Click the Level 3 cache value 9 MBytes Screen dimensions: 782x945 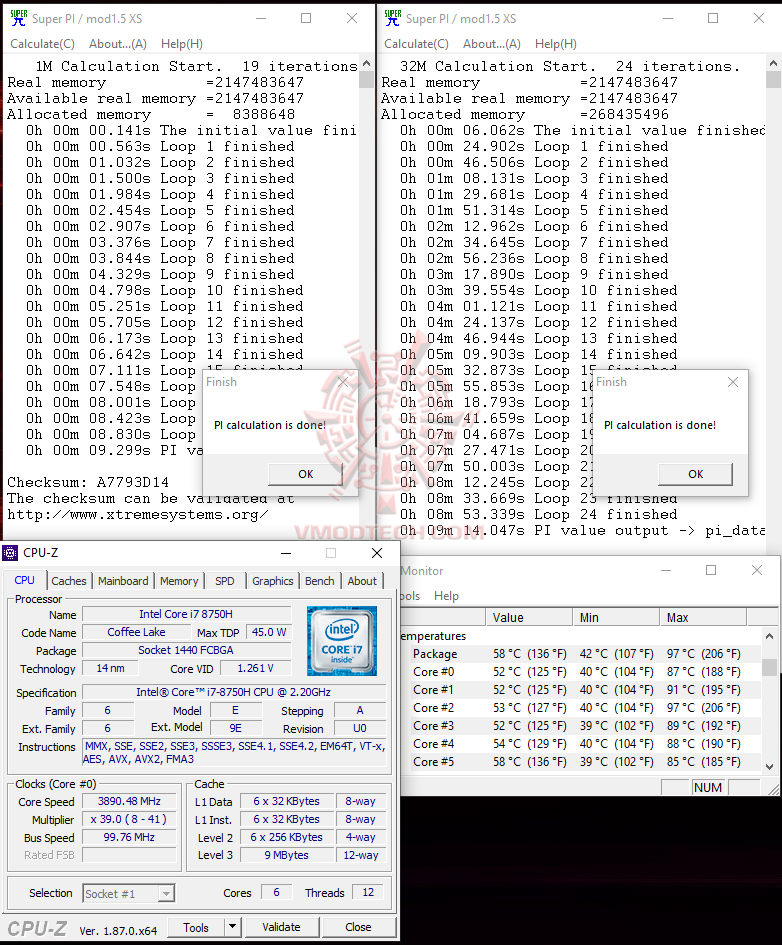click(287, 855)
